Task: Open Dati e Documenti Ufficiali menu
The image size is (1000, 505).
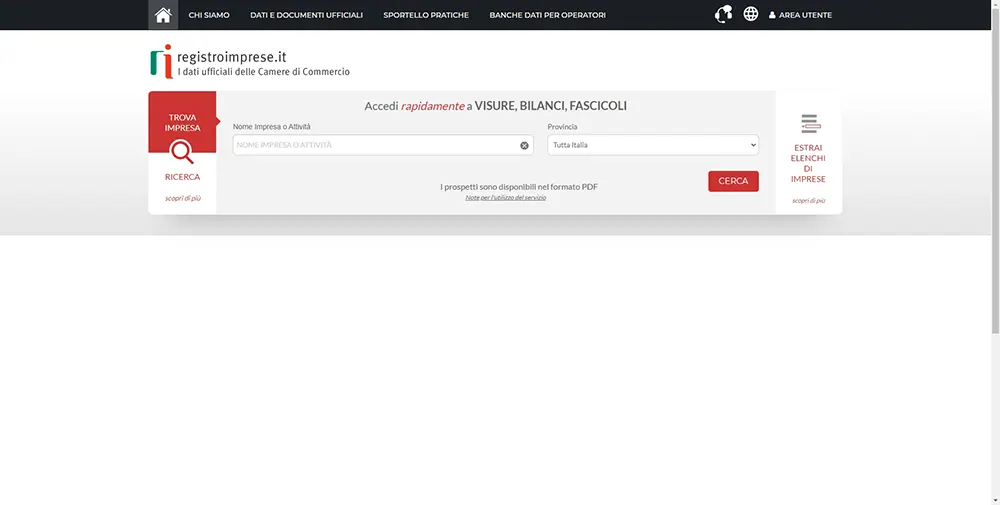Action: pyautogui.click(x=306, y=15)
